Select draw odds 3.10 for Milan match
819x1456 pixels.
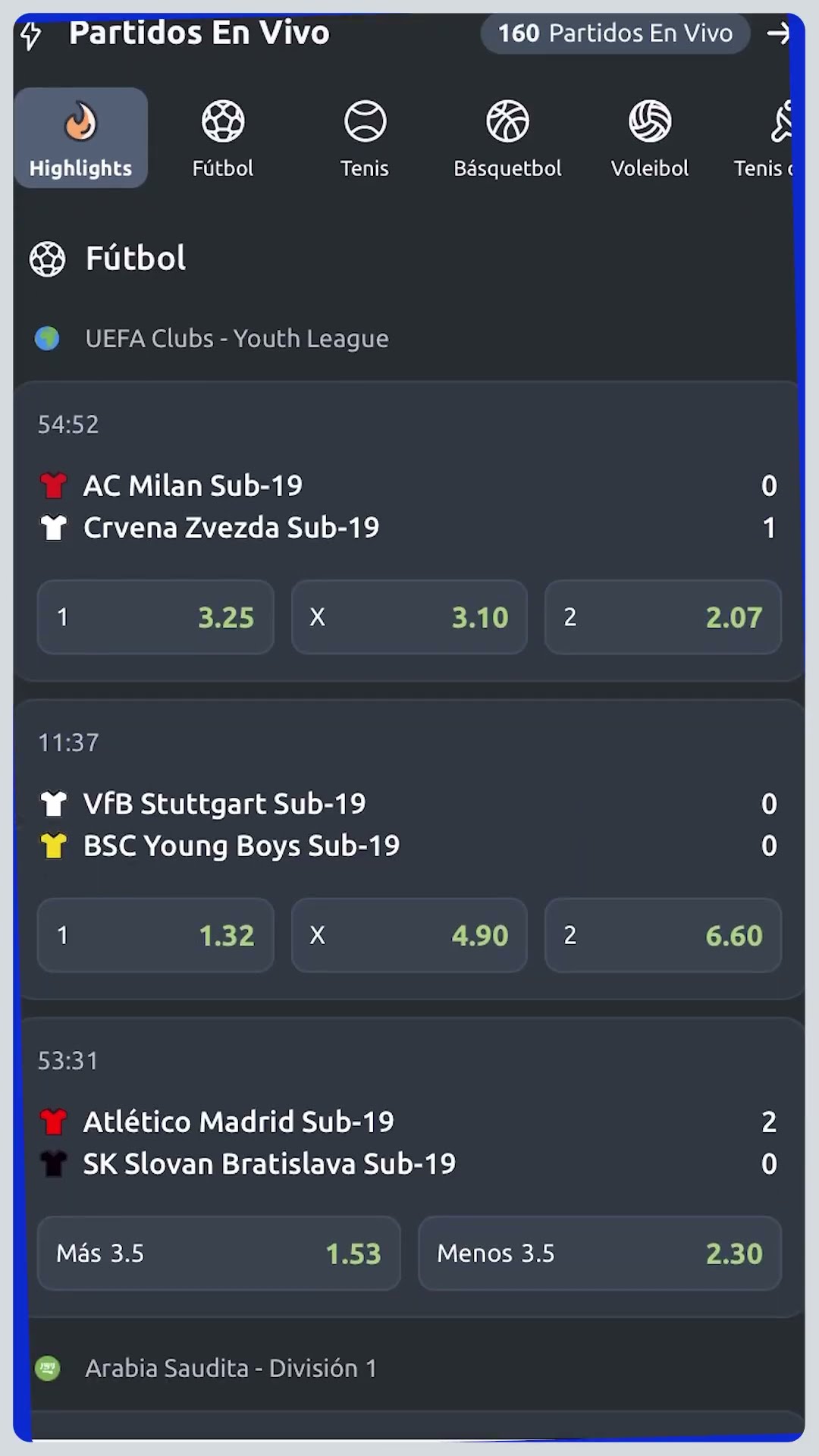point(409,617)
